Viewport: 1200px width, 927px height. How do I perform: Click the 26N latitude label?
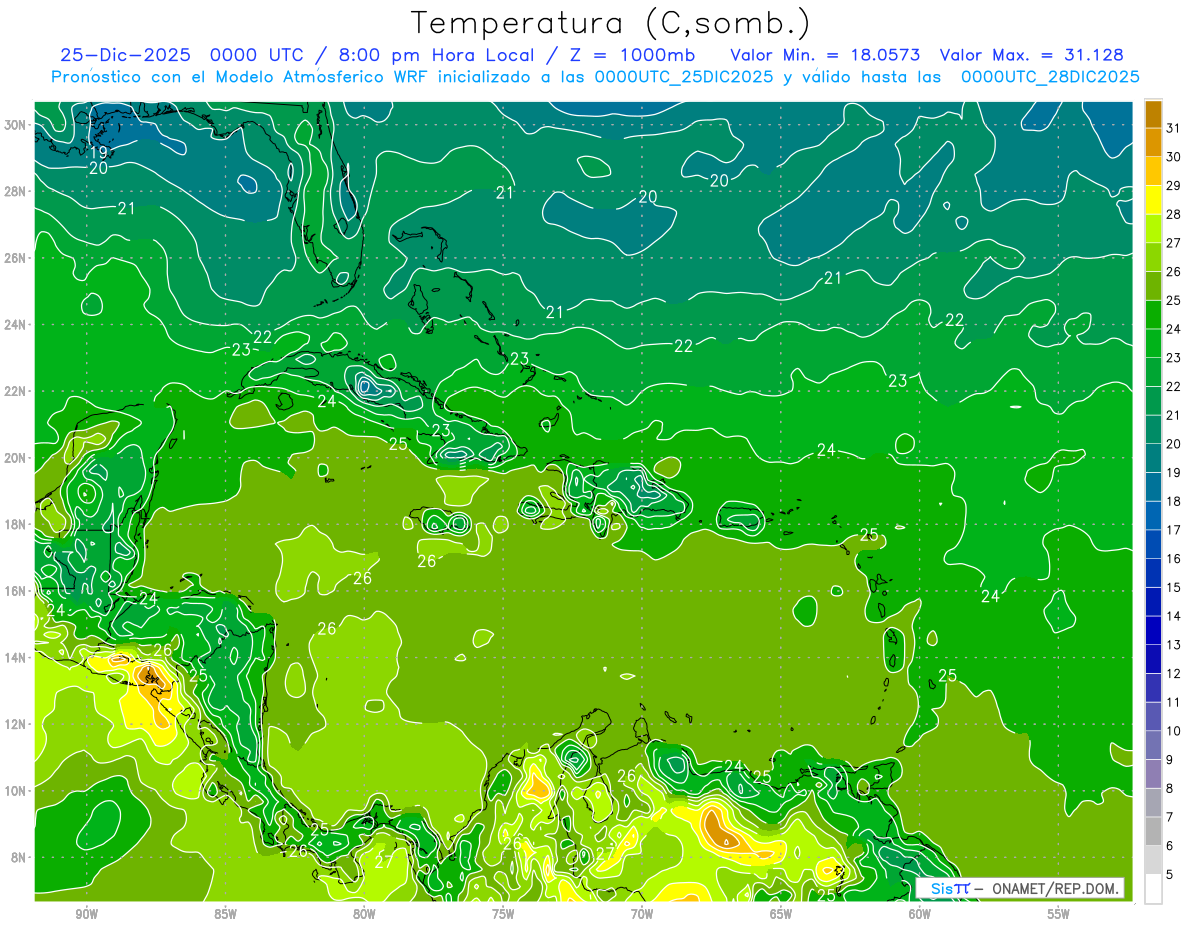coord(17,258)
